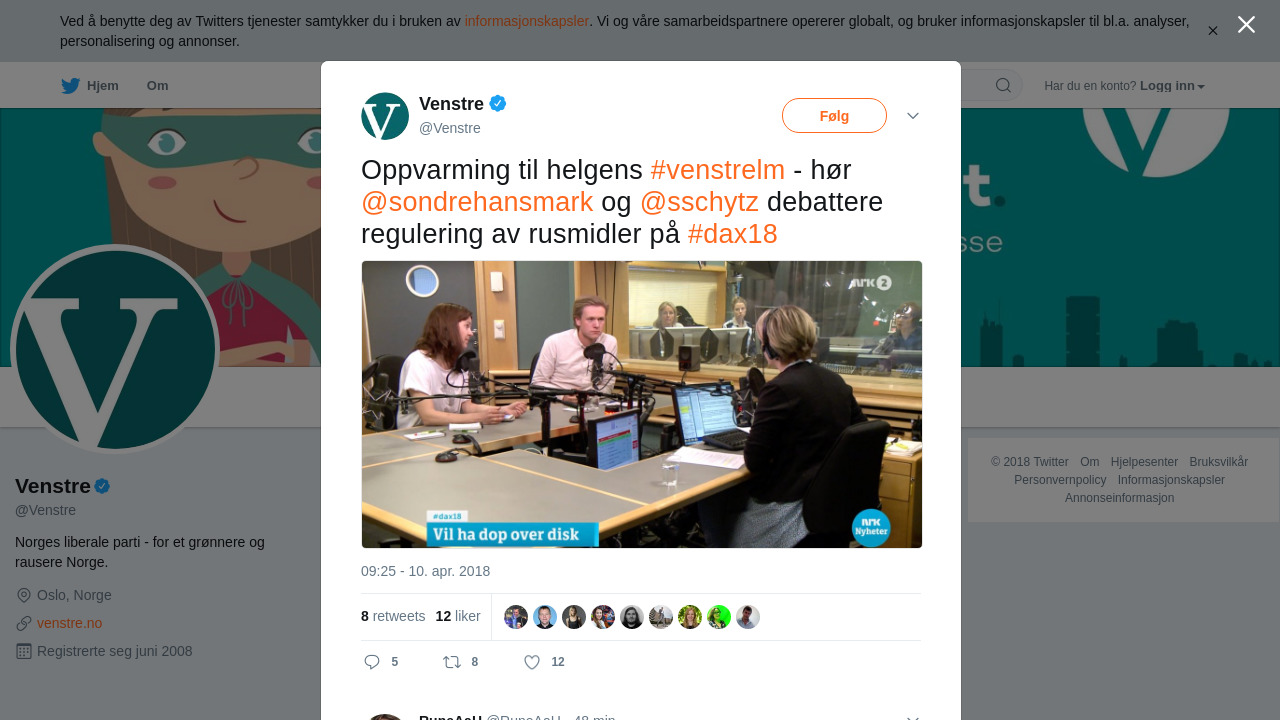Image resolution: width=1280 pixels, height=720 pixels.
Task: Open @sondrehansmark profile link
Action: (x=477, y=202)
